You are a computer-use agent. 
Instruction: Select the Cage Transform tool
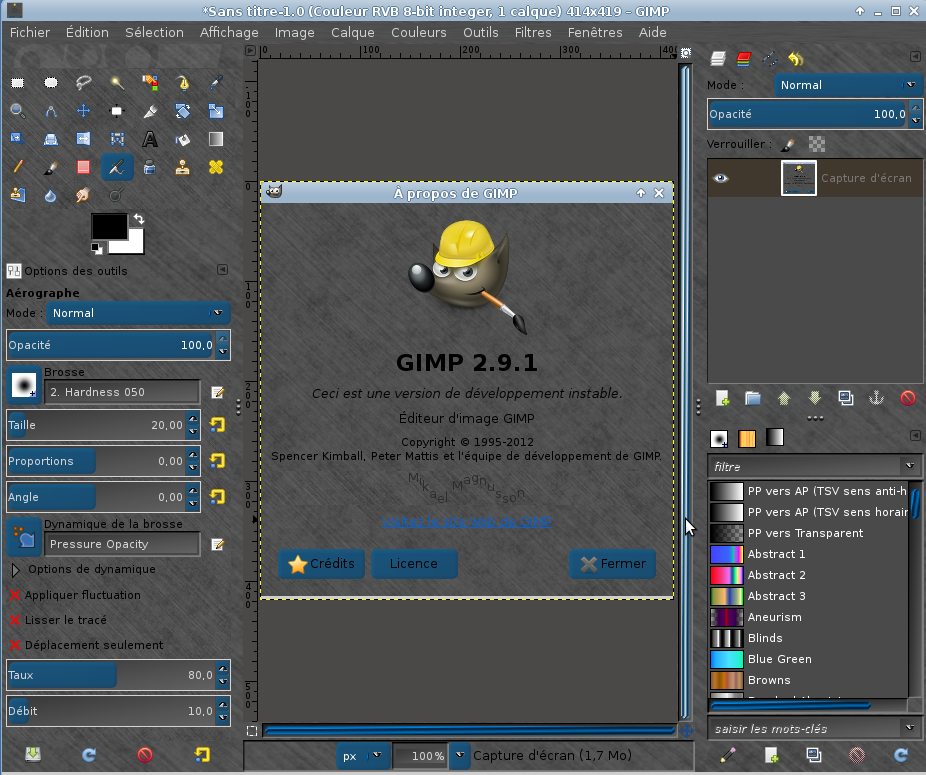click(117, 139)
